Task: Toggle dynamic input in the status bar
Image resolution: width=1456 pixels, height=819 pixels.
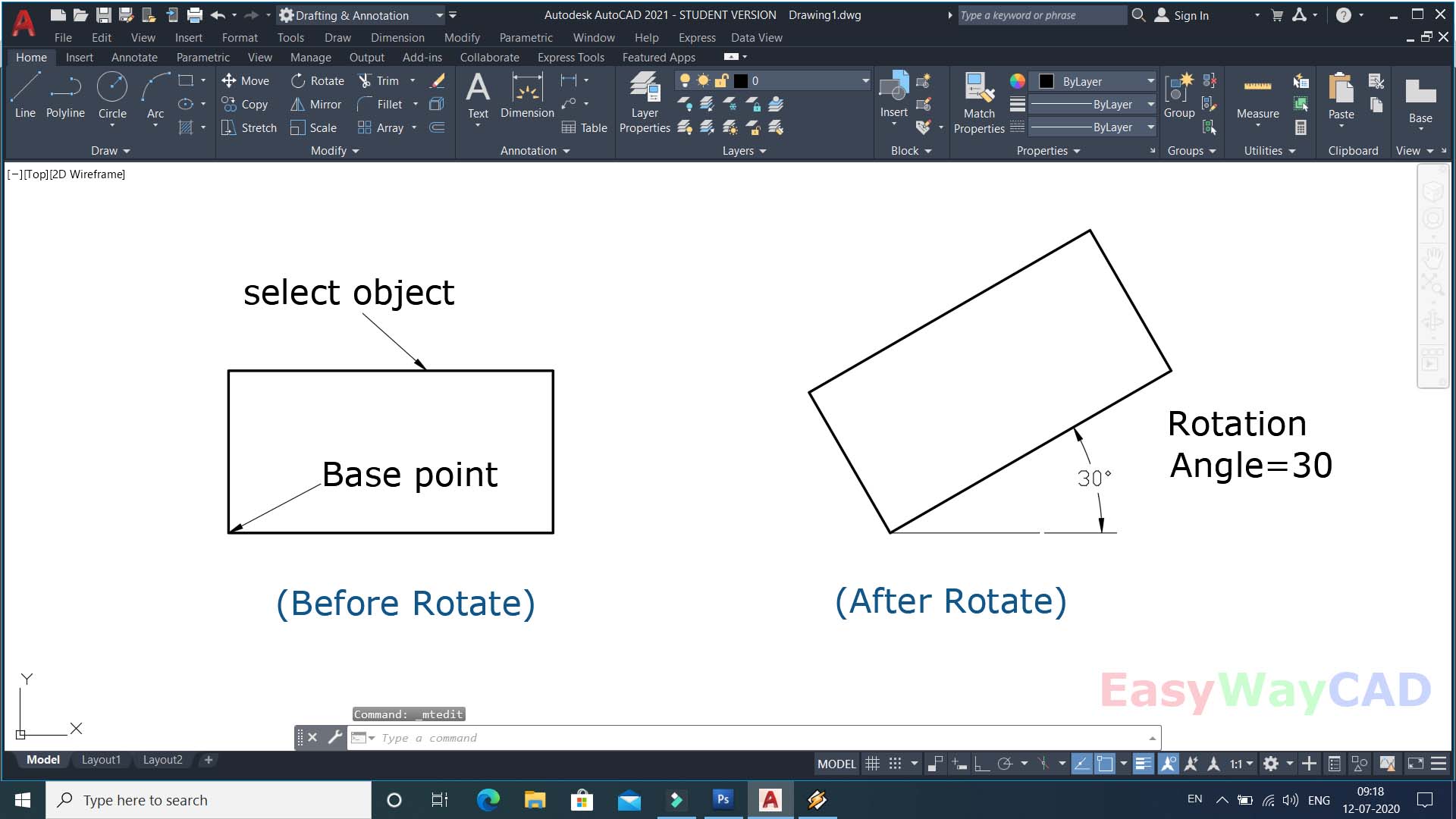Action: point(959,764)
